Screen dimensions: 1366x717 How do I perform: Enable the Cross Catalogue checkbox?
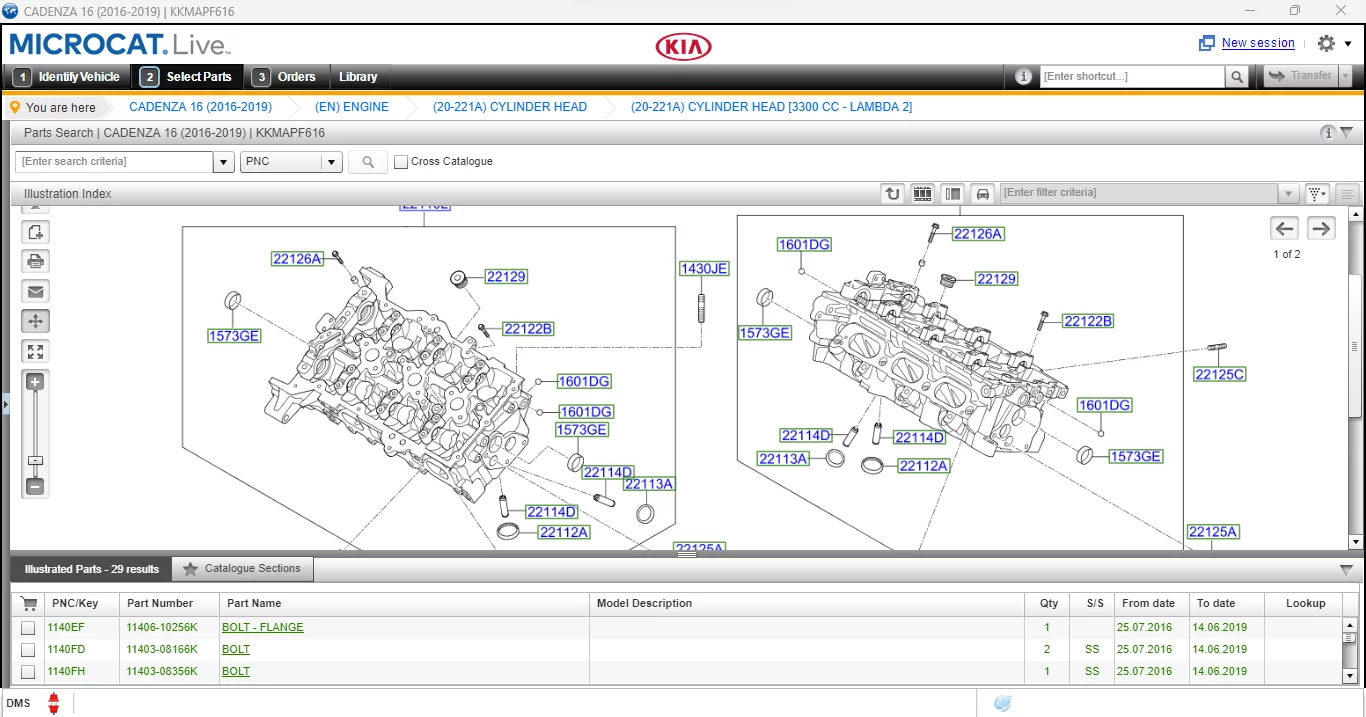tap(401, 161)
